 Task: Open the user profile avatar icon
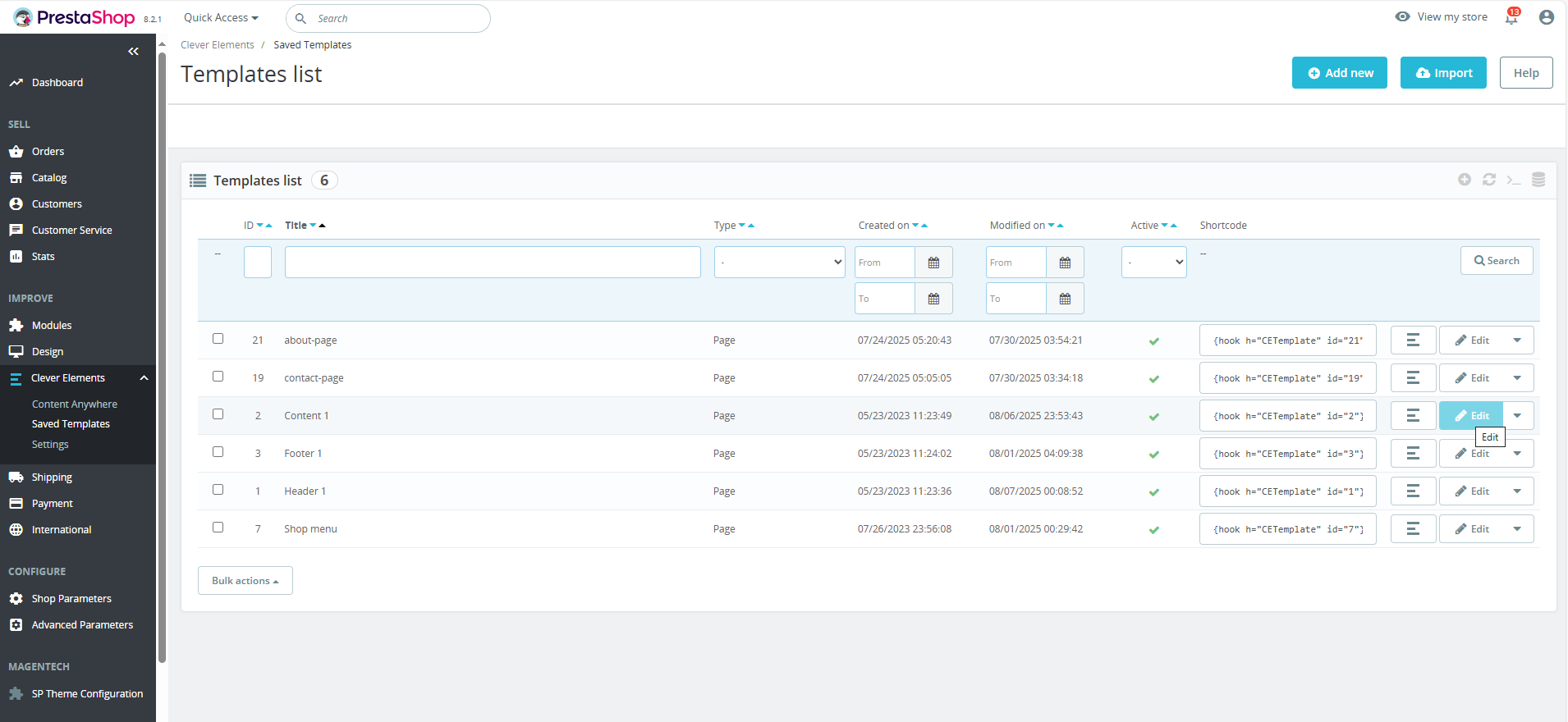point(1547,17)
